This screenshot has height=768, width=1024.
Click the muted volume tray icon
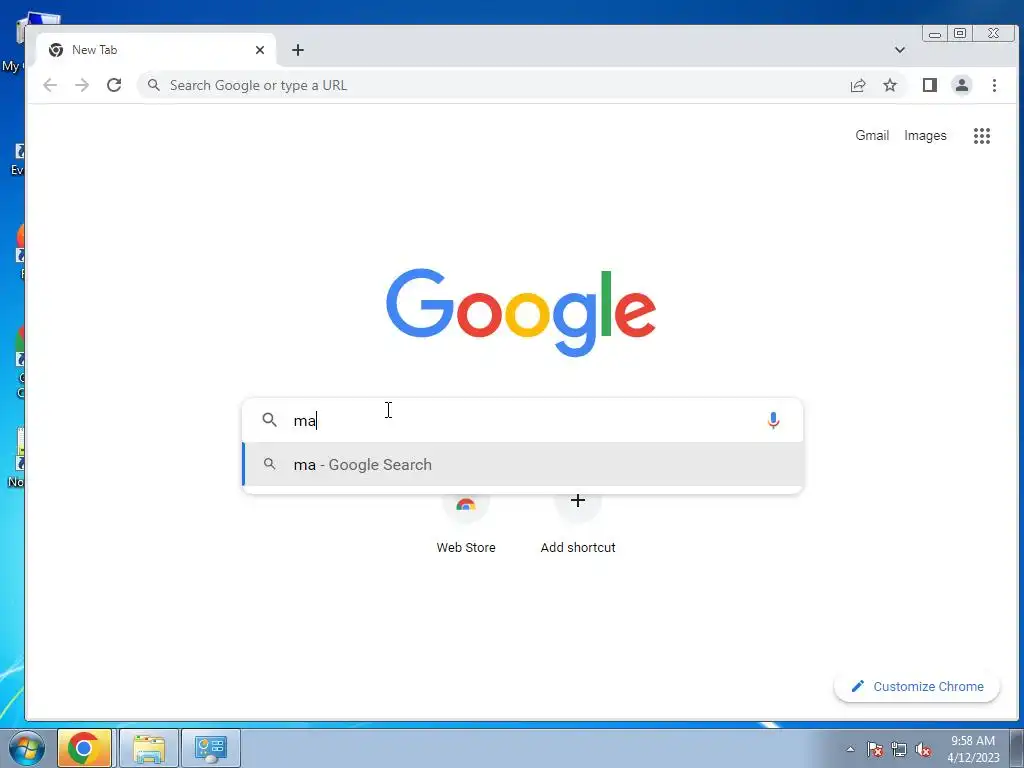point(923,750)
